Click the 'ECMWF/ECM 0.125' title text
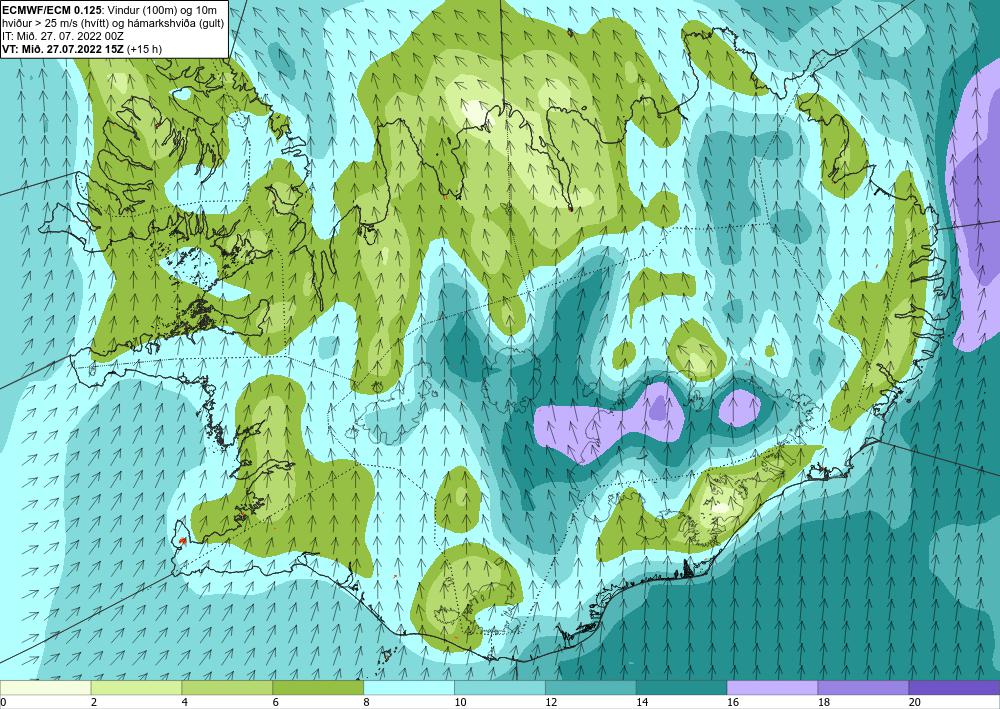The image size is (1000, 709). point(50,10)
